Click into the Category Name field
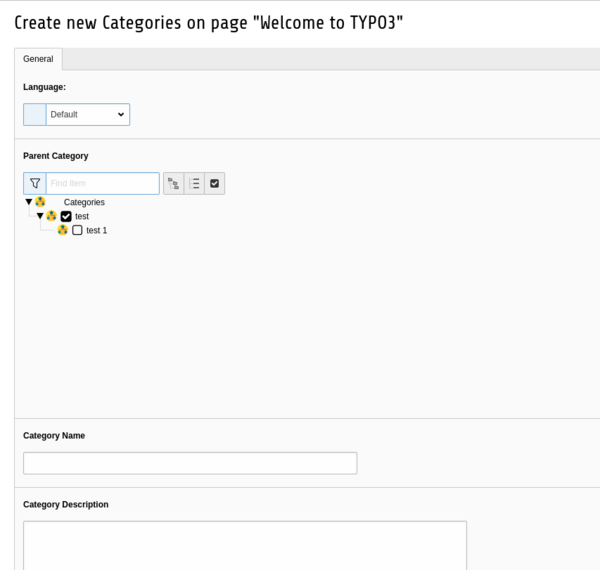600x570 pixels. click(190, 463)
